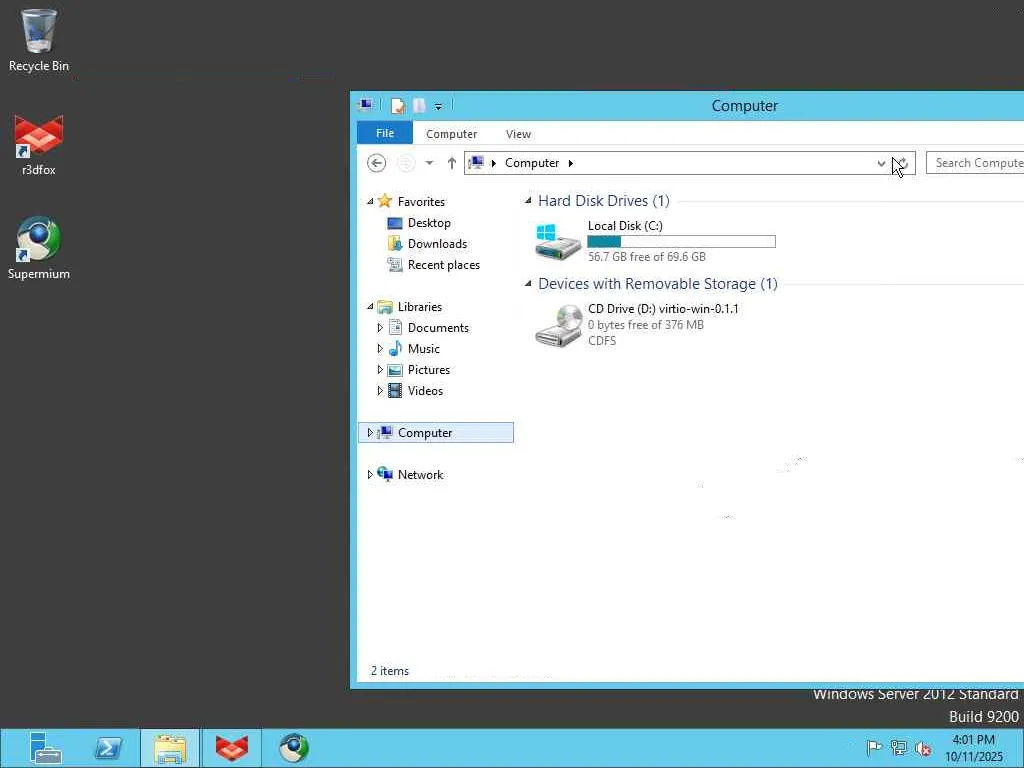Select the Videos library
Image resolution: width=1024 pixels, height=768 pixels.
click(425, 391)
